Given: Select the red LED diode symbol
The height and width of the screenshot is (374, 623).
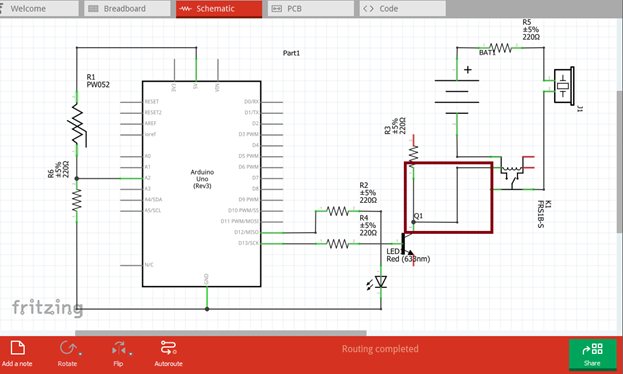Looking at the screenshot, I should [x=381, y=282].
